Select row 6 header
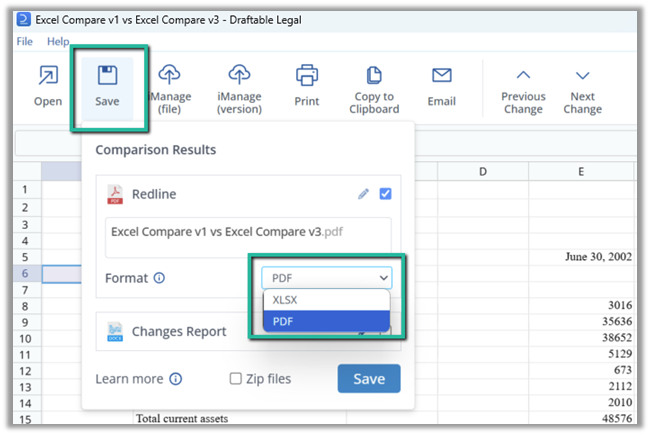Viewport: 650px width, 435px height. point(25,273)
